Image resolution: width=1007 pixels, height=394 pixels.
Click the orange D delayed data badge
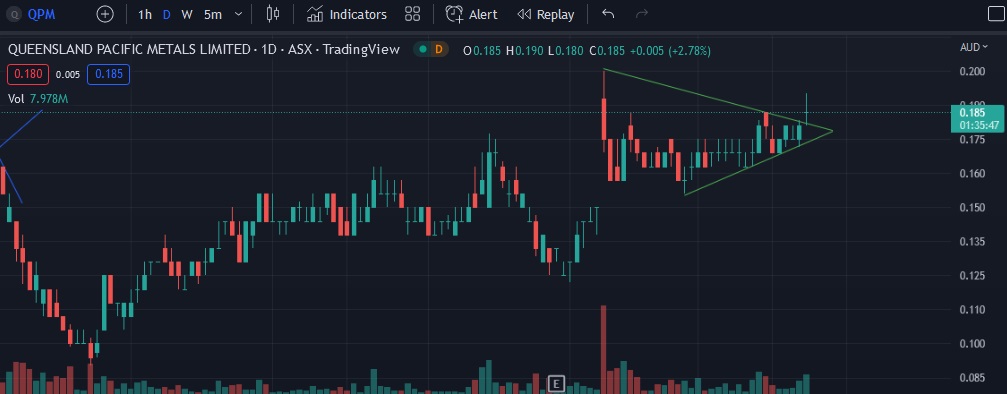tap(439, 49)
